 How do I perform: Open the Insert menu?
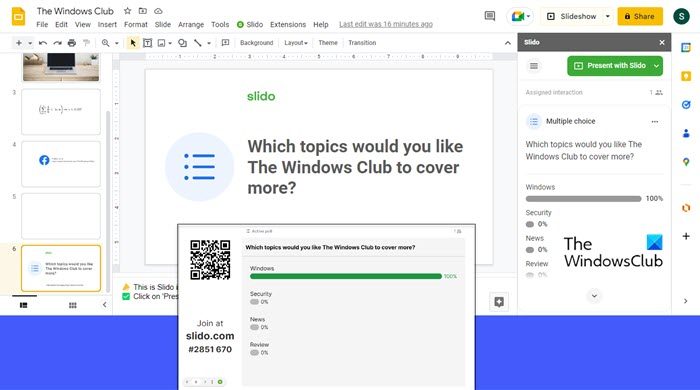[x=107, y=25]
